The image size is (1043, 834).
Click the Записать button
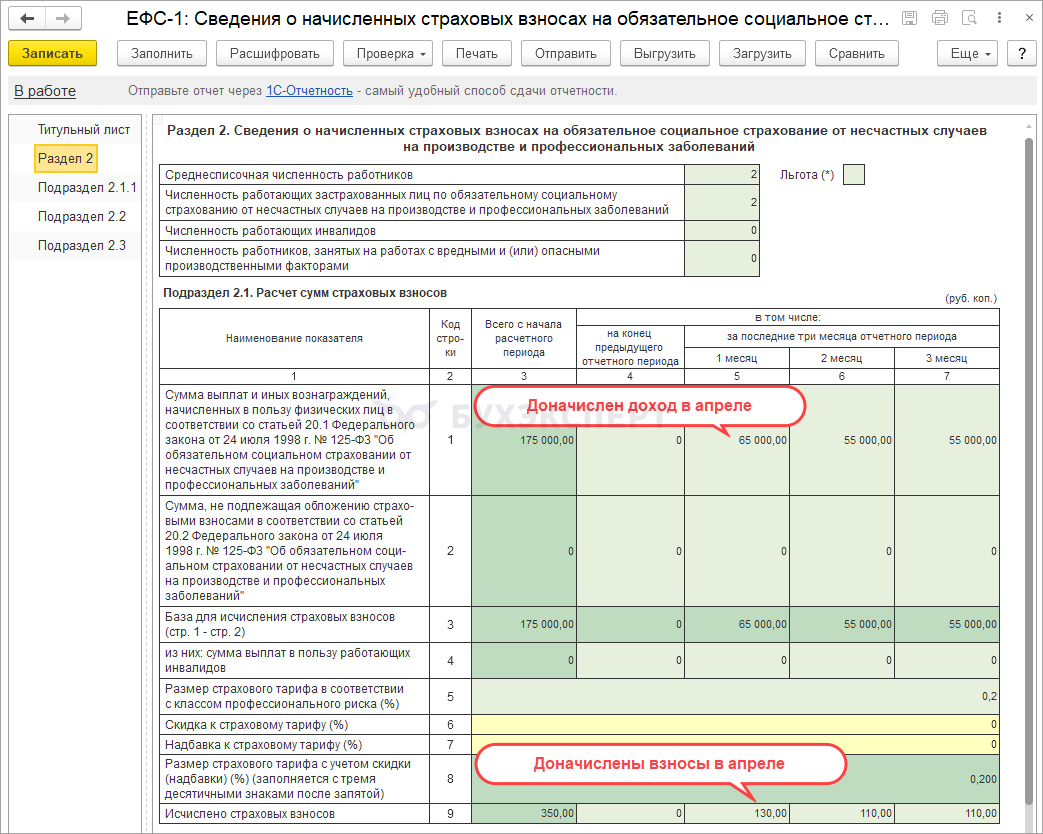click(53, 54)
